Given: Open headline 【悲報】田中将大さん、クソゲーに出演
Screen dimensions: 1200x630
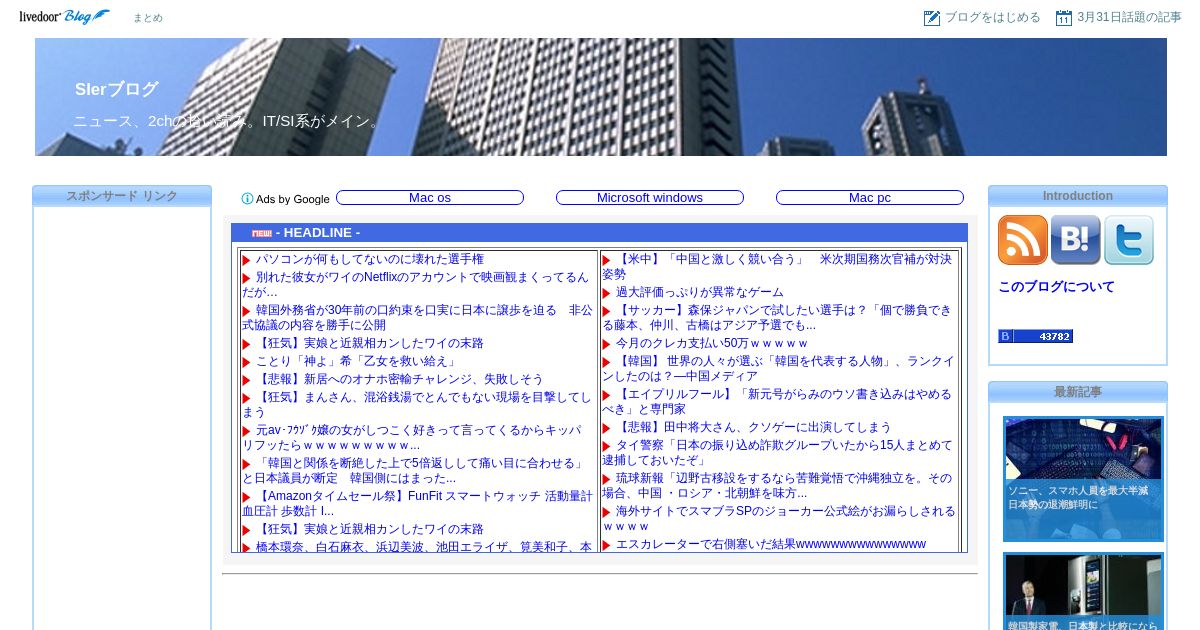Looking at the screenshot, I should tap(754, 427).
